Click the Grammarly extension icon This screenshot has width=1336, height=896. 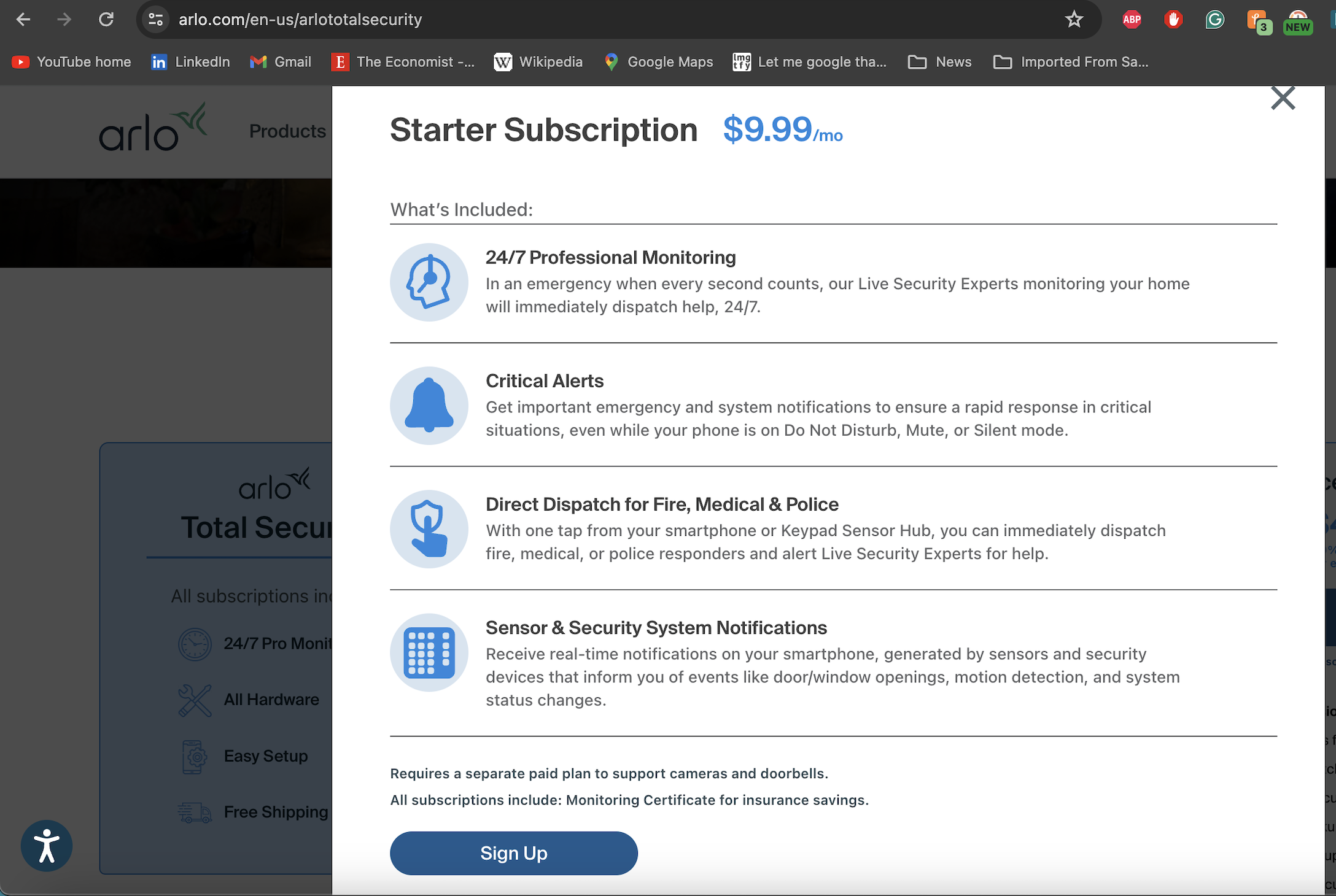1215,19
